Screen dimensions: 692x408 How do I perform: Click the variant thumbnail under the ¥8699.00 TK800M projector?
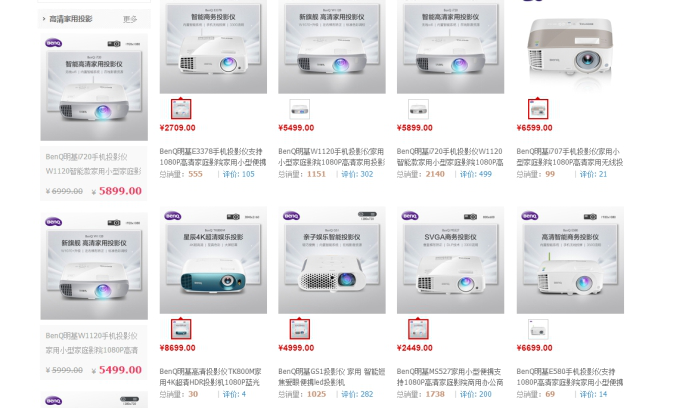coord(181,329)
